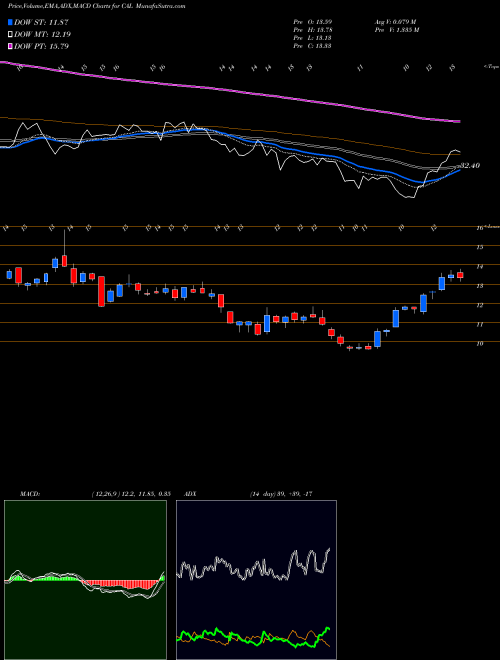
Task: Click the Pre O: 13.59 open value
Action: 313,22
